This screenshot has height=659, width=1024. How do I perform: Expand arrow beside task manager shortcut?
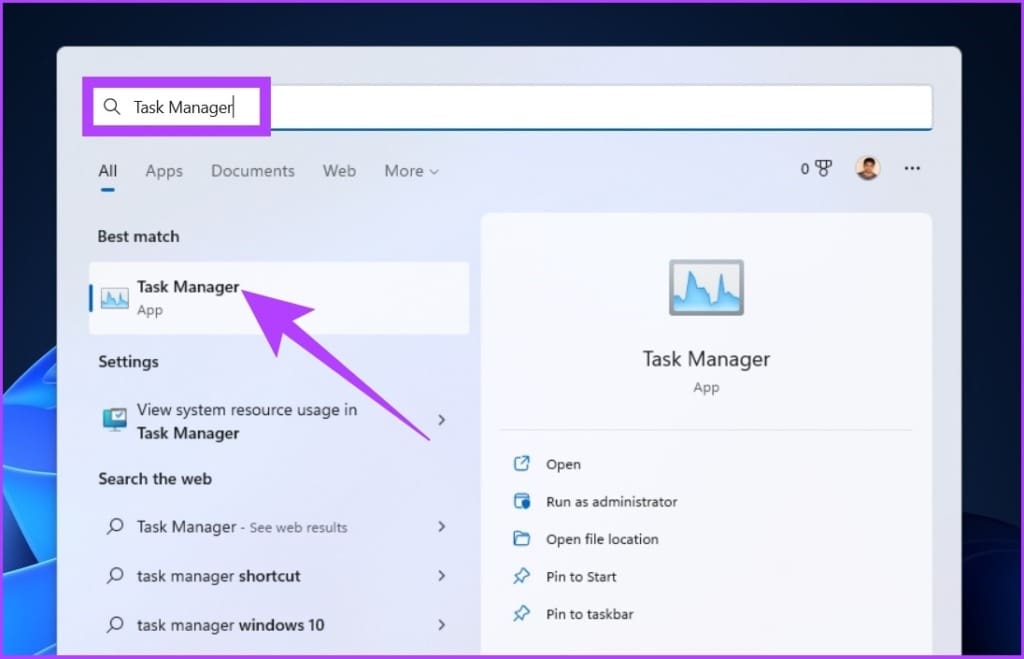442,575
